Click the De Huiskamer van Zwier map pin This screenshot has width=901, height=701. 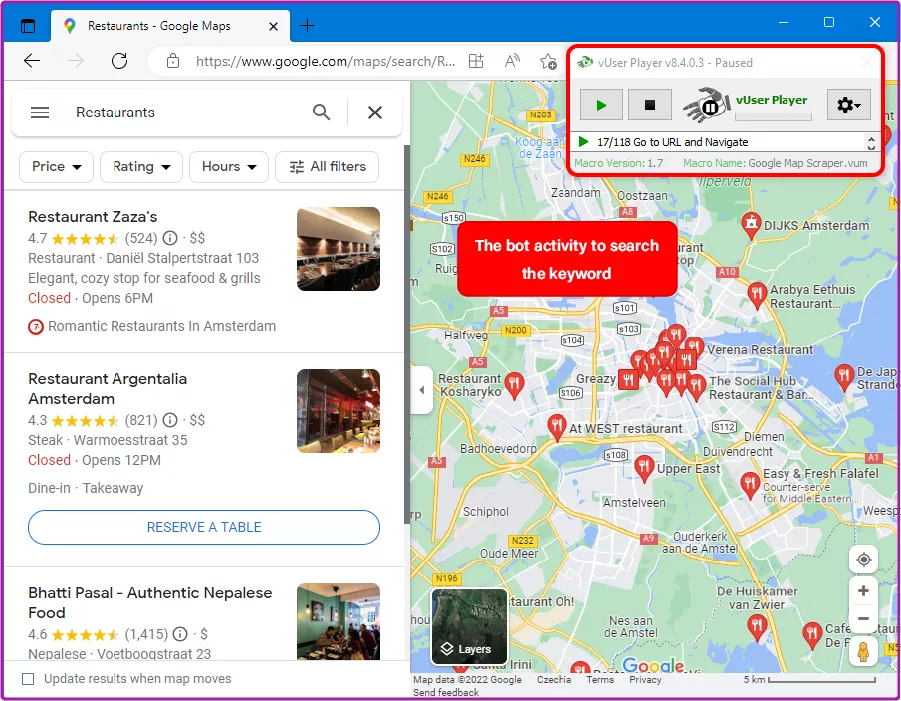click(757, 628)
